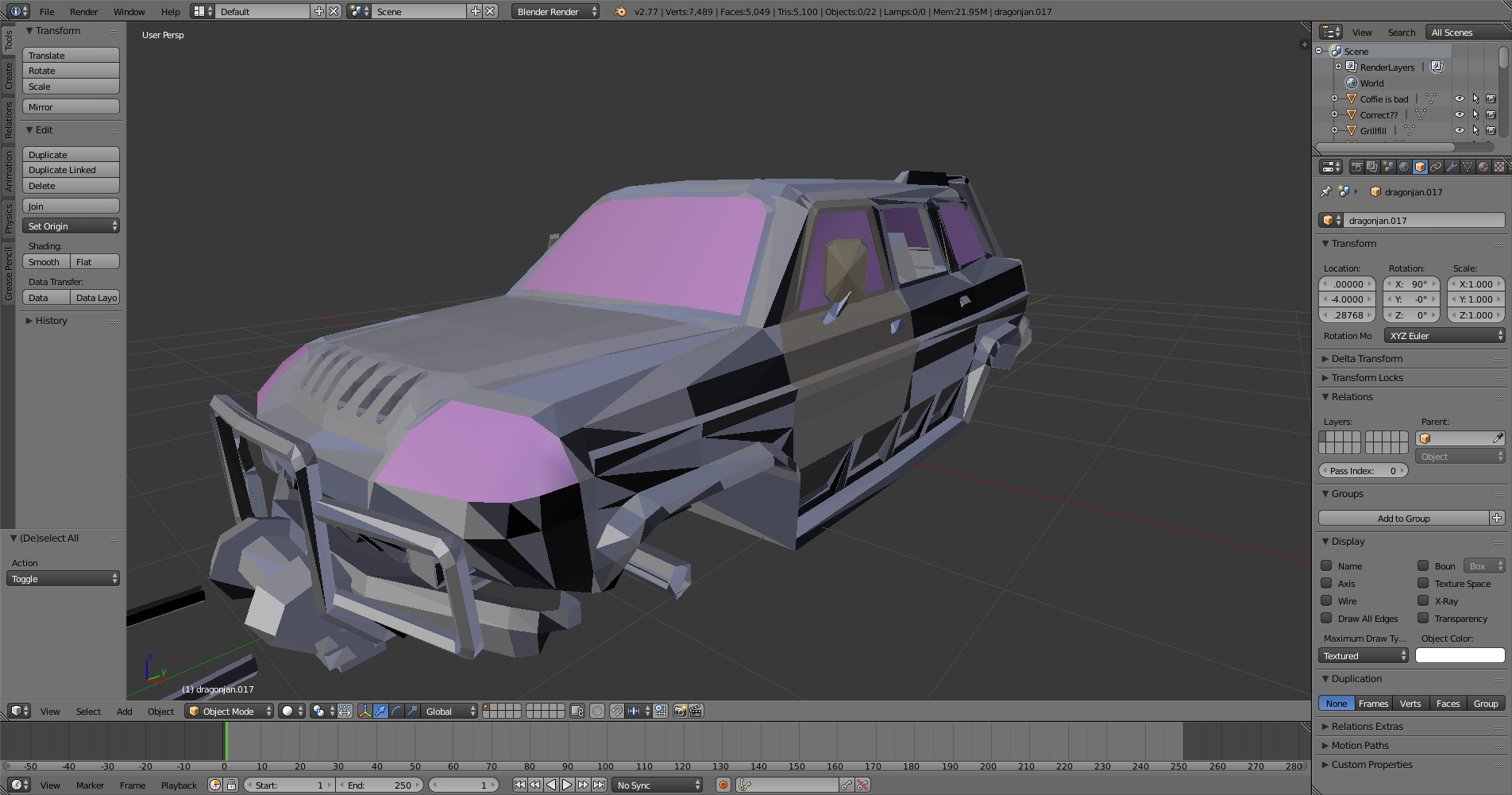
Task: Expand the Delta Transform panel
Action: coord(1367,359)
